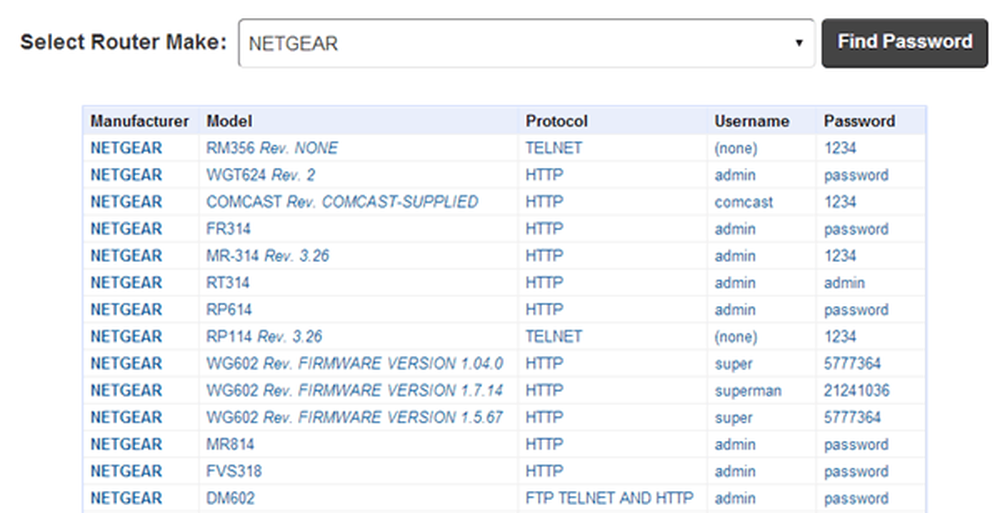
Task: Click the Protocol column header
Action: (x=556, y=121)
